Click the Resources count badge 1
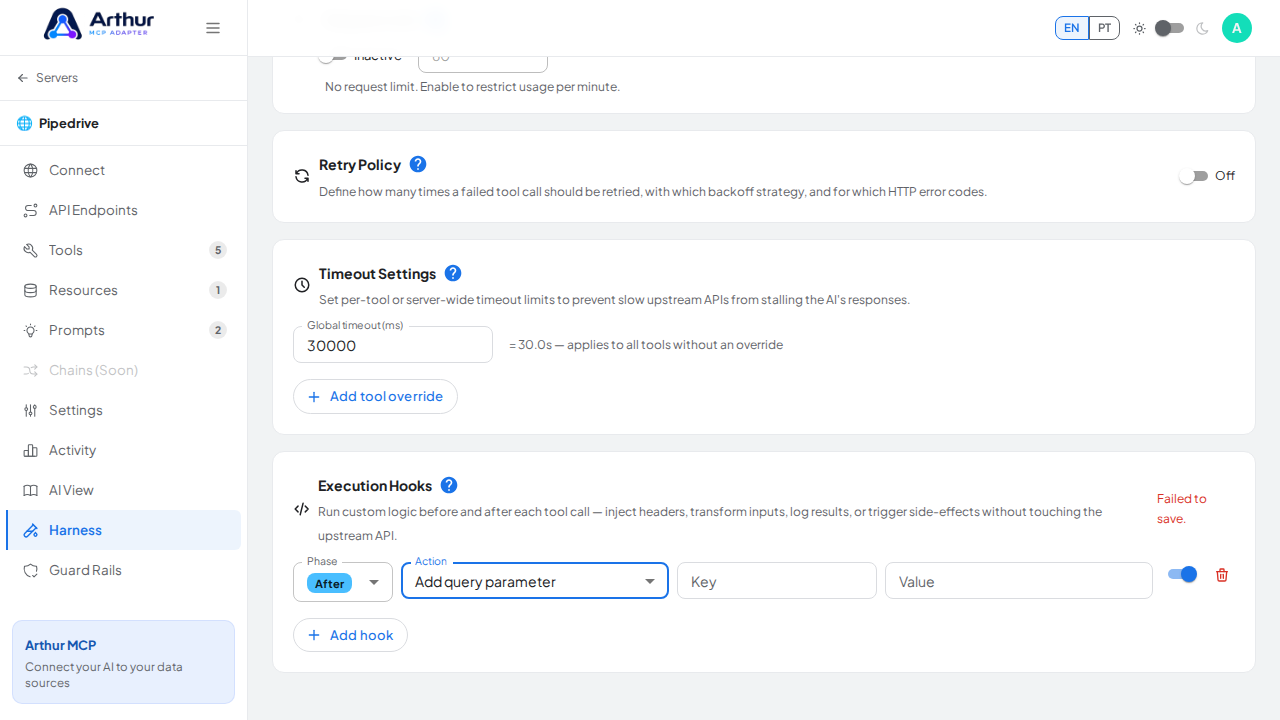Viewport: 1280px width, 720px height. (x=218, y=290)
